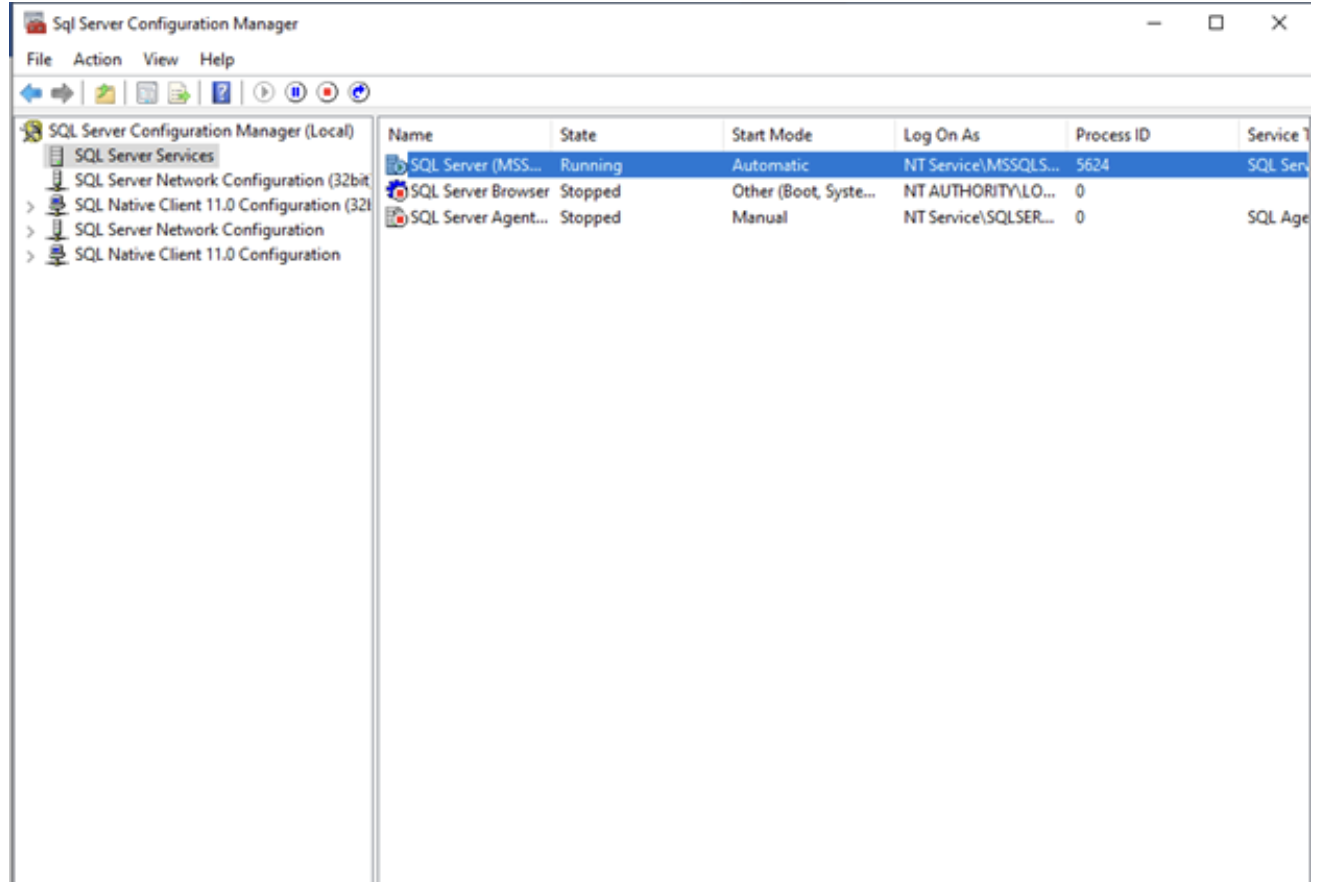This screenshot has height=890, width=1318.
Task: Click the partially visible Service Type column header
Action: point(1275,135)
